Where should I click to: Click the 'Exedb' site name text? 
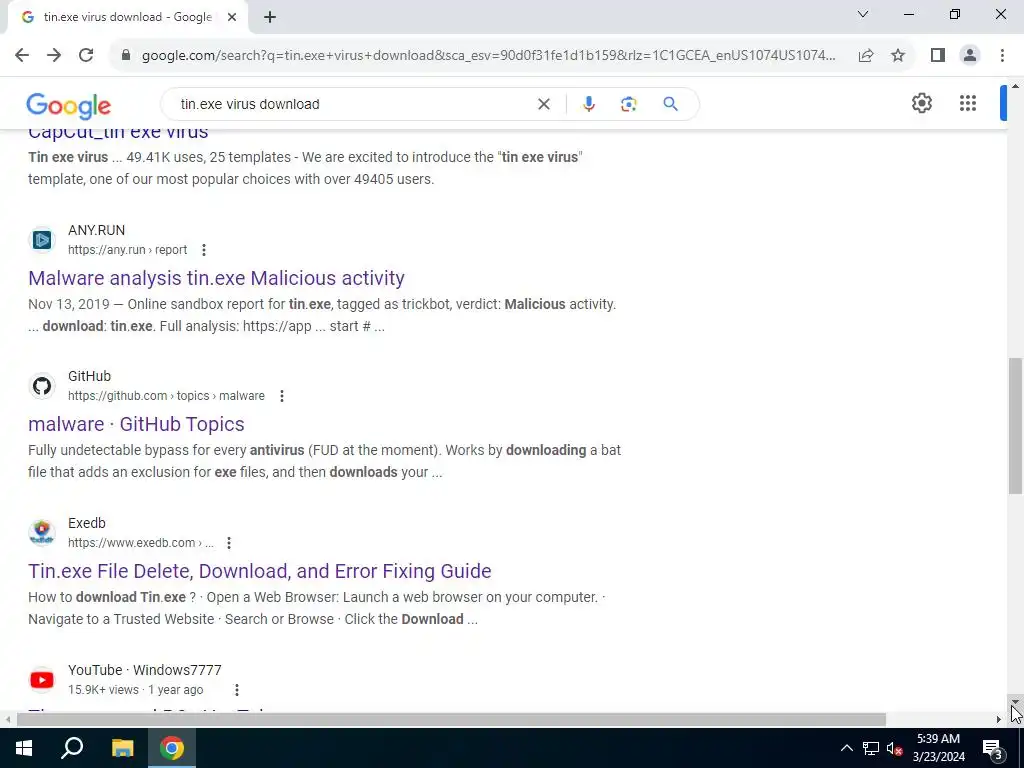click(x=87, y=523)
